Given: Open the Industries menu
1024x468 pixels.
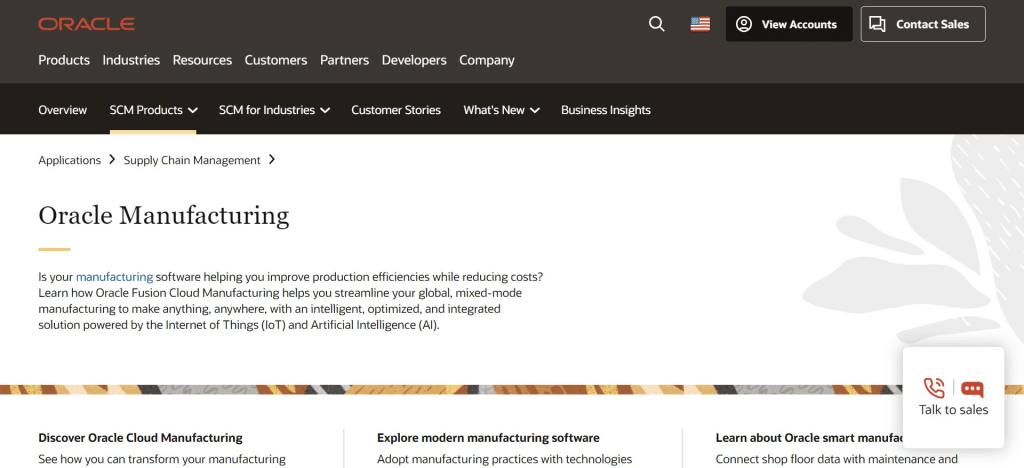Looking at the screenshot, I should [131, 60].
